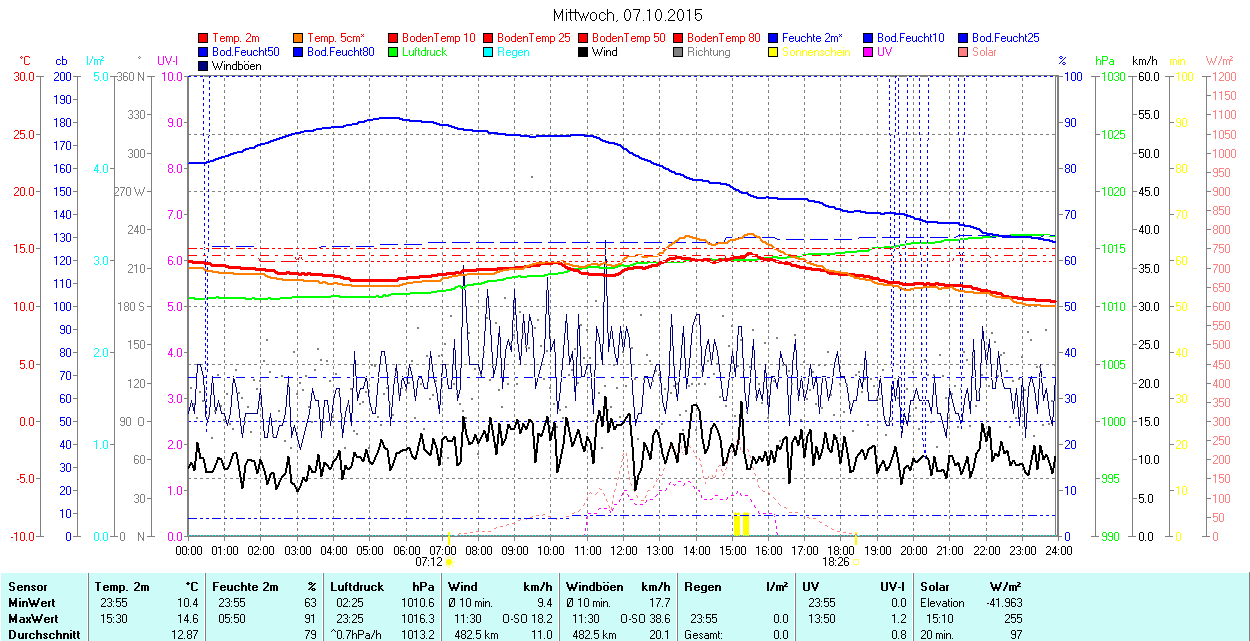Click the Windböen legend label

[236, 66]
